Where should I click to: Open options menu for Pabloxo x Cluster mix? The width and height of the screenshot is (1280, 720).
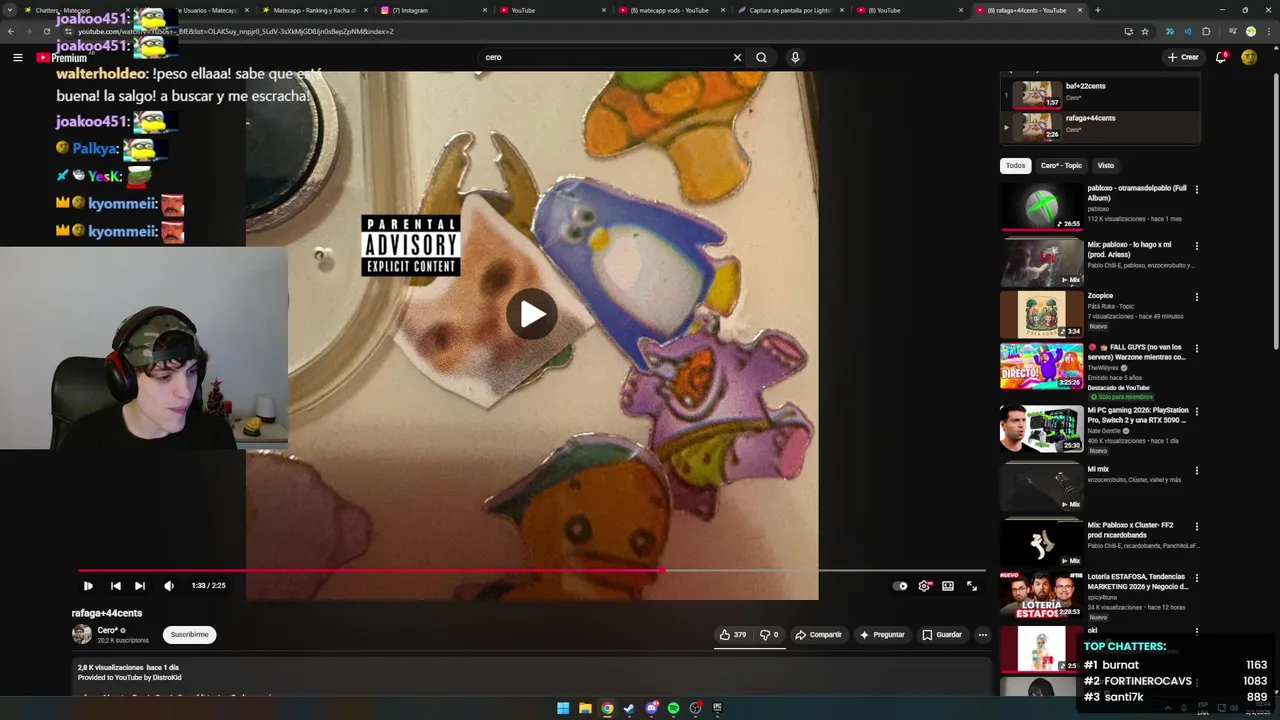click(x=1196, y=526)
